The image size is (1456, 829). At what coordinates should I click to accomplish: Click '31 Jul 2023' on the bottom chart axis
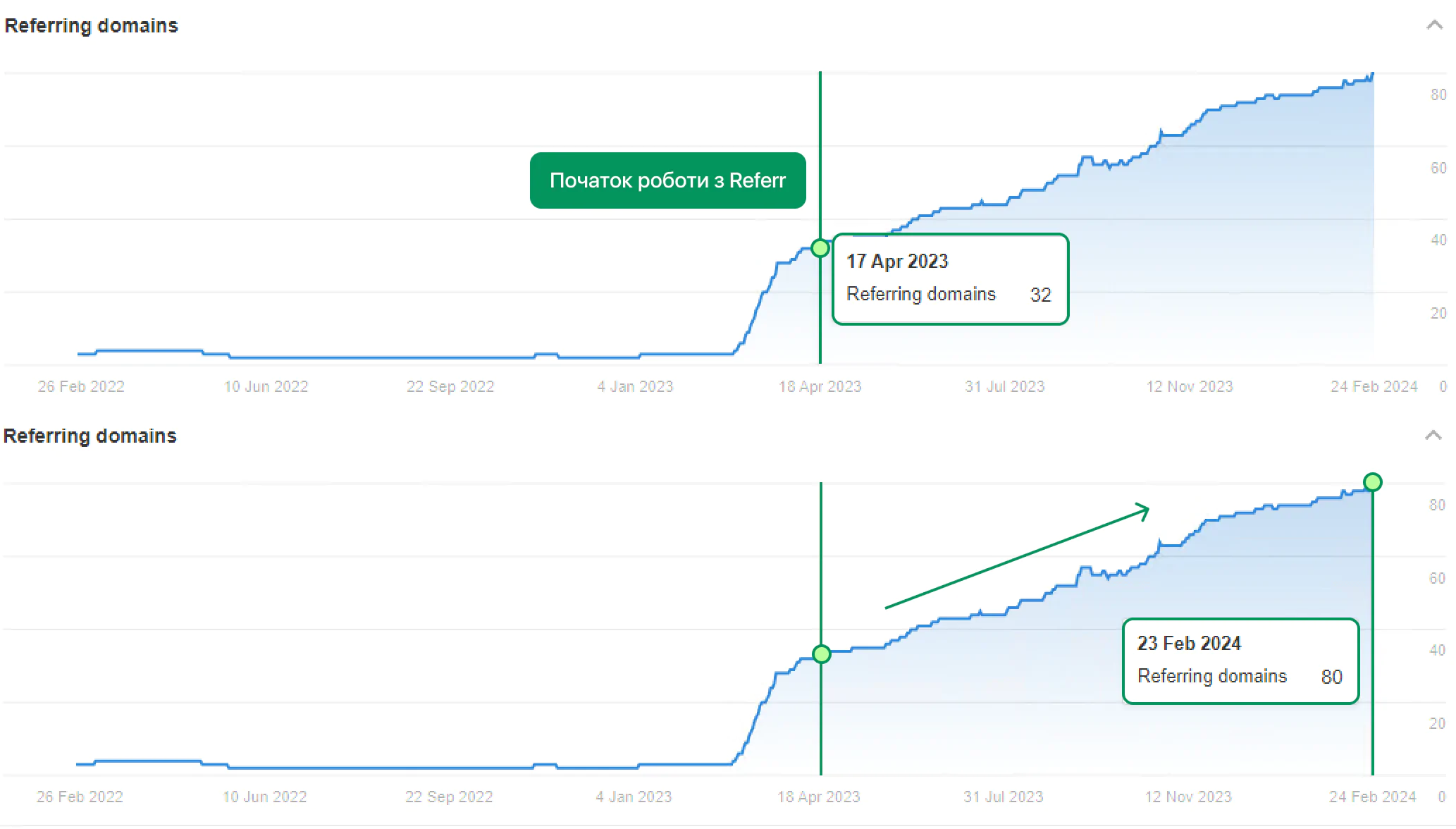click(1004, 797)
